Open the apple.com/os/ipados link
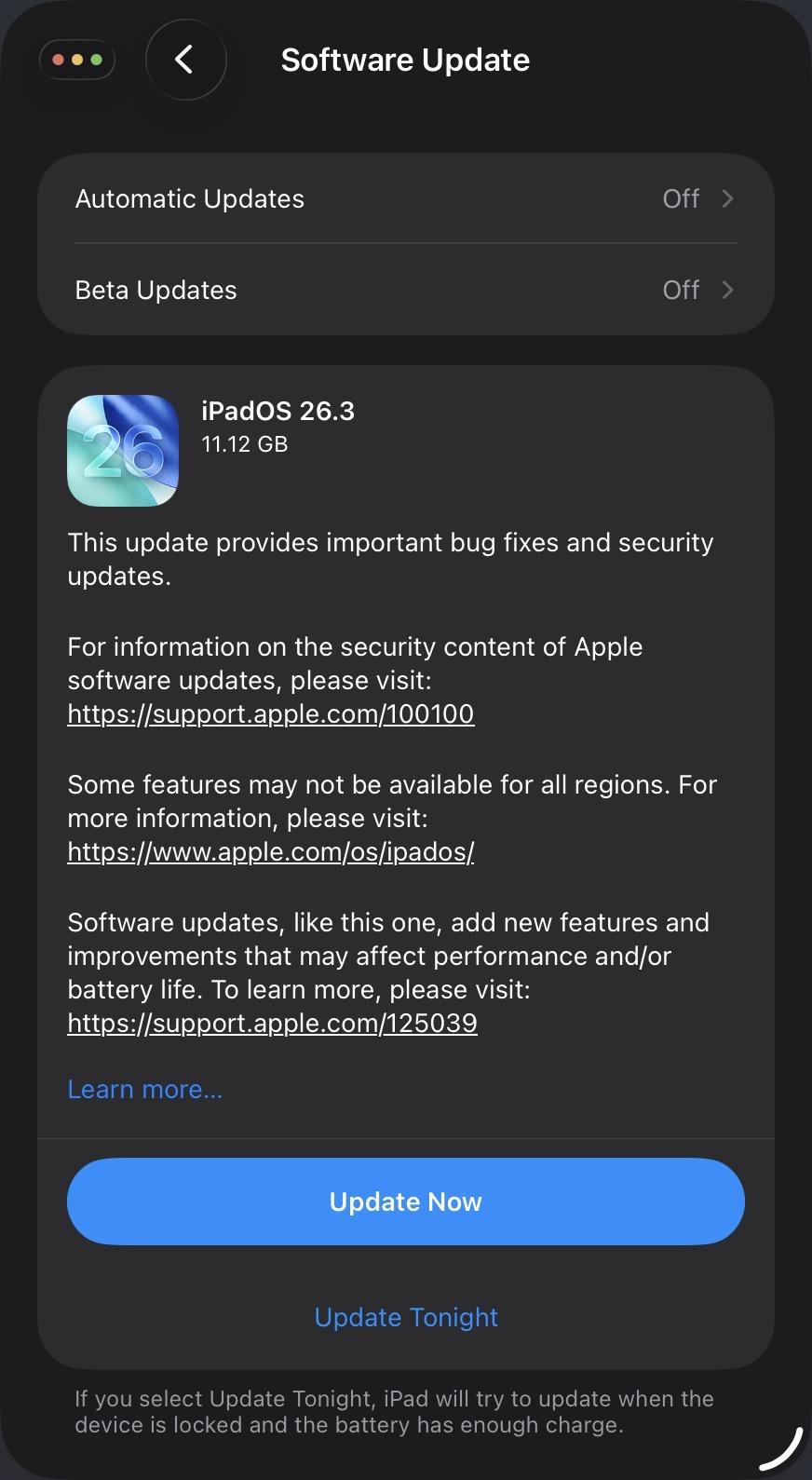The image size is (812, 1480). (x=271, y=852)
